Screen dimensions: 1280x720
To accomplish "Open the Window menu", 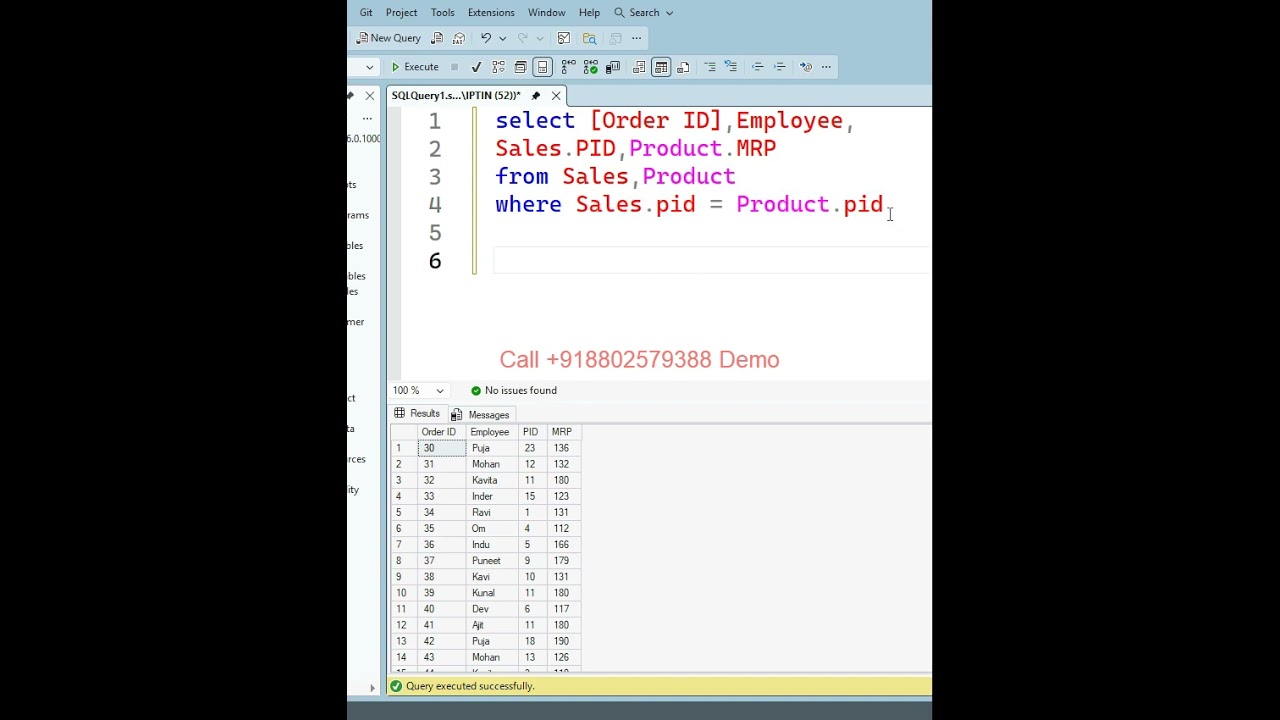I will pos(547,13).
